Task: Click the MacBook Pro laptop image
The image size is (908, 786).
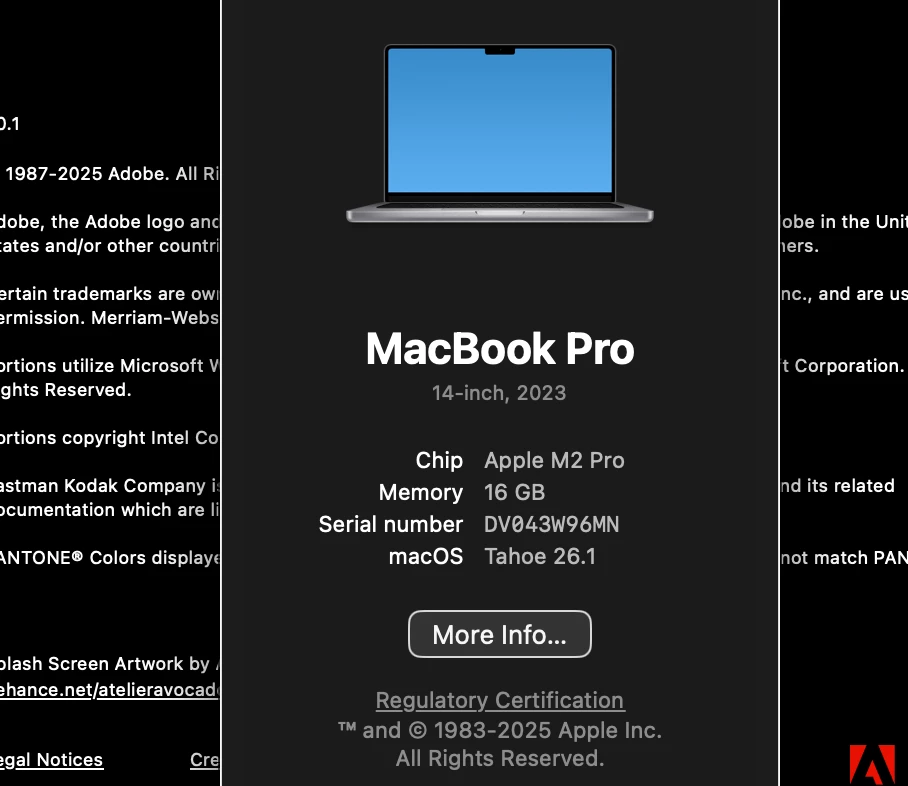Action: click(500, 133)
